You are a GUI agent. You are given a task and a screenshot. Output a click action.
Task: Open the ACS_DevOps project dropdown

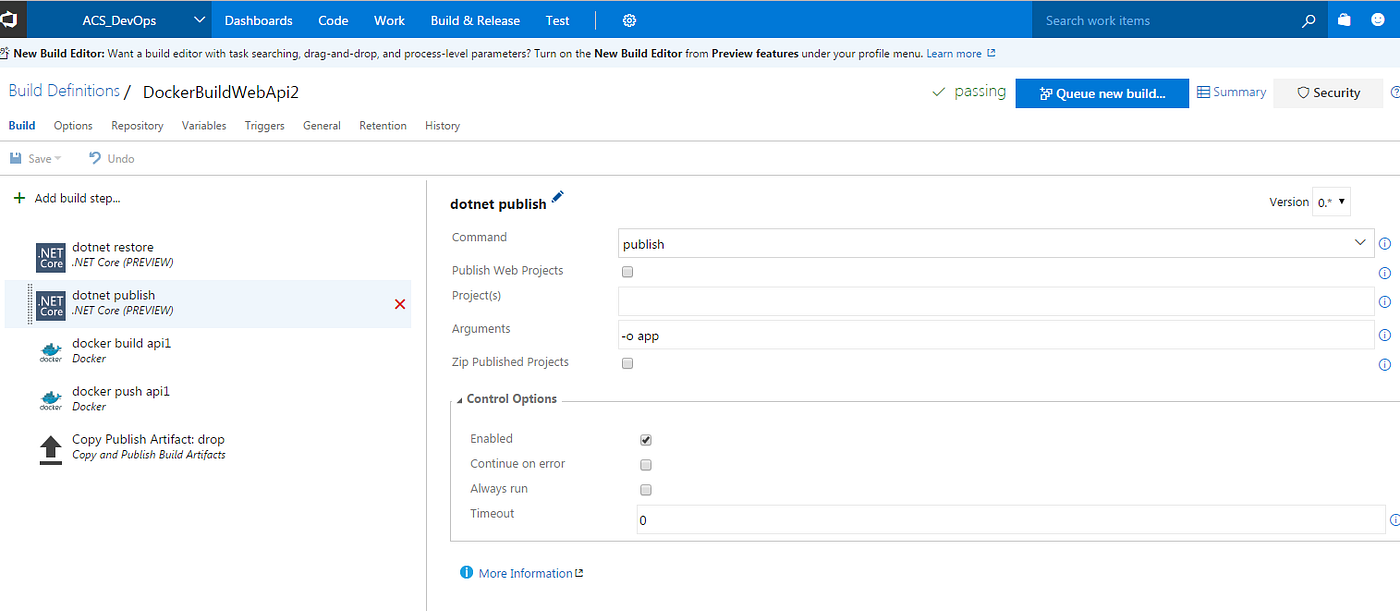coord(198,20)
